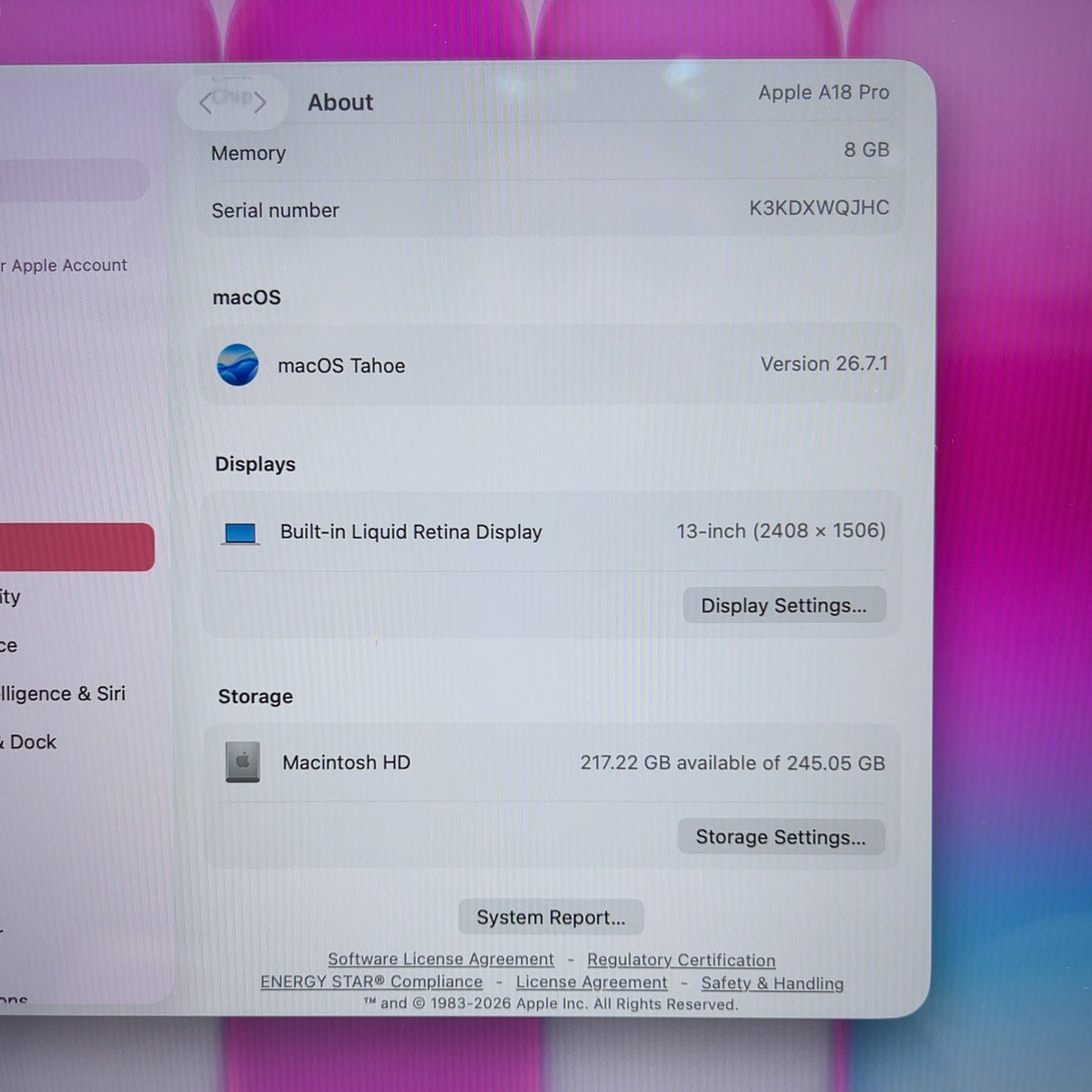Click the 13-inch (2408 × 1506) resolution text

[x=781, y=531]
